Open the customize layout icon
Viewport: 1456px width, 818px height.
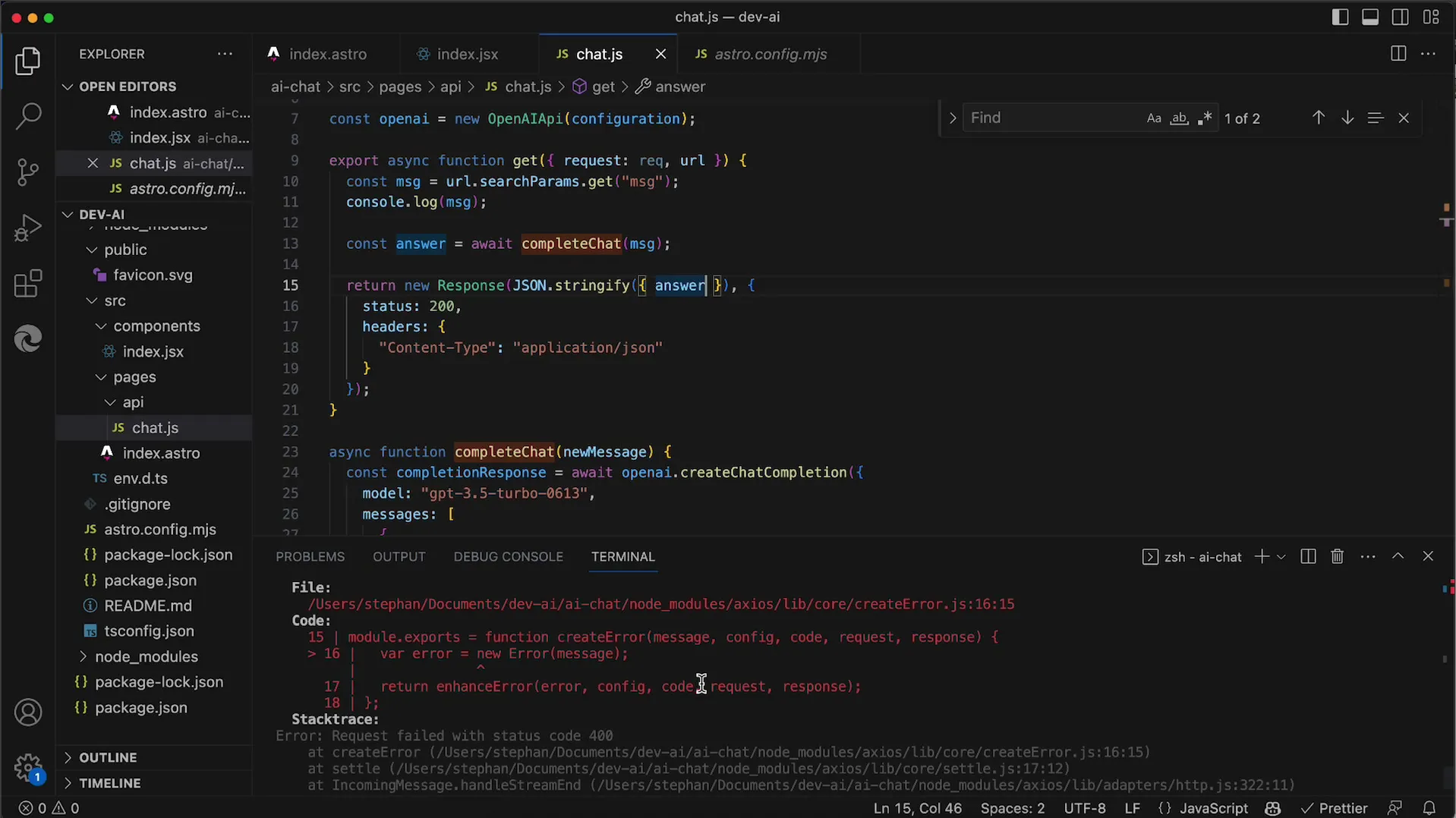[1431, 17]
